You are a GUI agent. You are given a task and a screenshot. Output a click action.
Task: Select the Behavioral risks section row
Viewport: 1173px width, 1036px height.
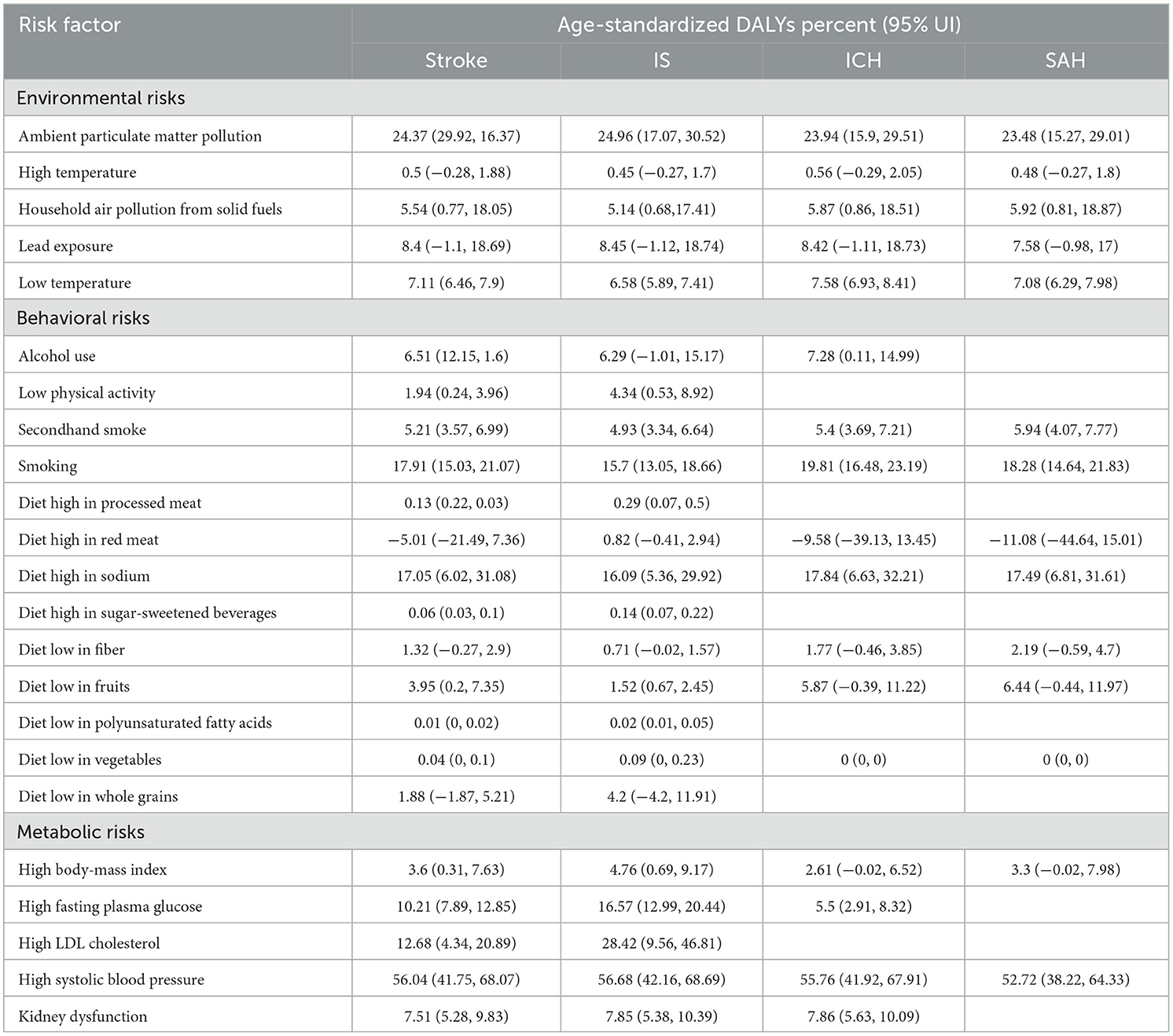click(586, 318)
